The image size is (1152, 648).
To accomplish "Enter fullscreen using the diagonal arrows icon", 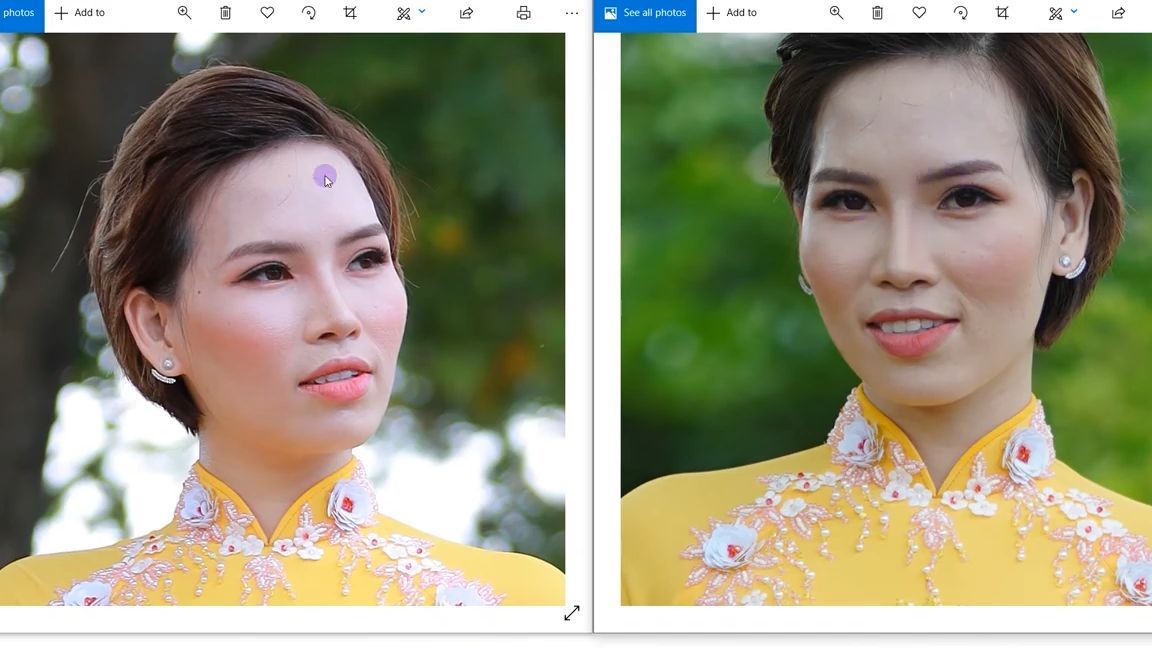I will pyautogui.click(x=571, y=613).
